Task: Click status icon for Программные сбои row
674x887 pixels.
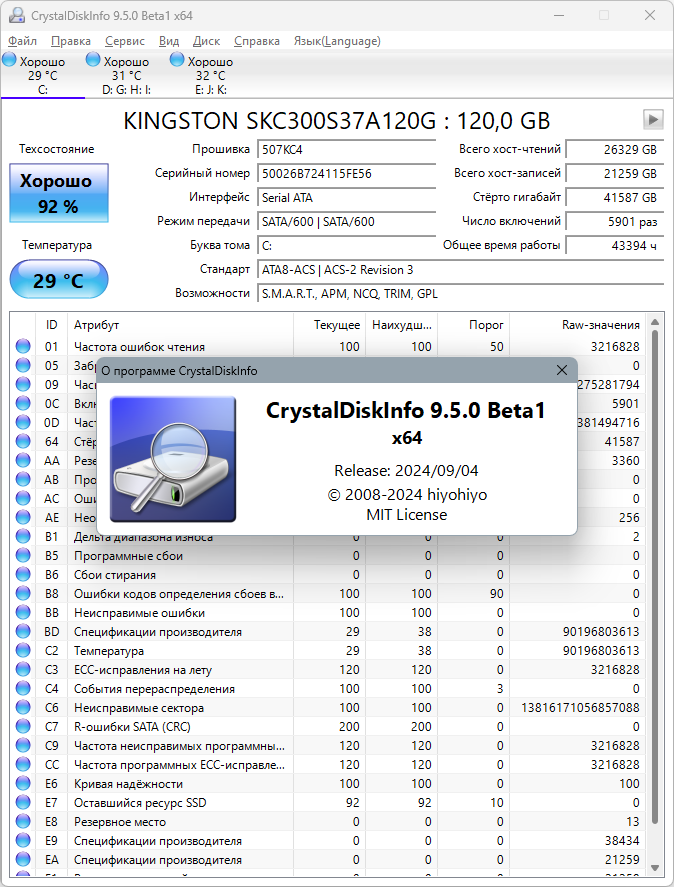Action: [23, 556]
